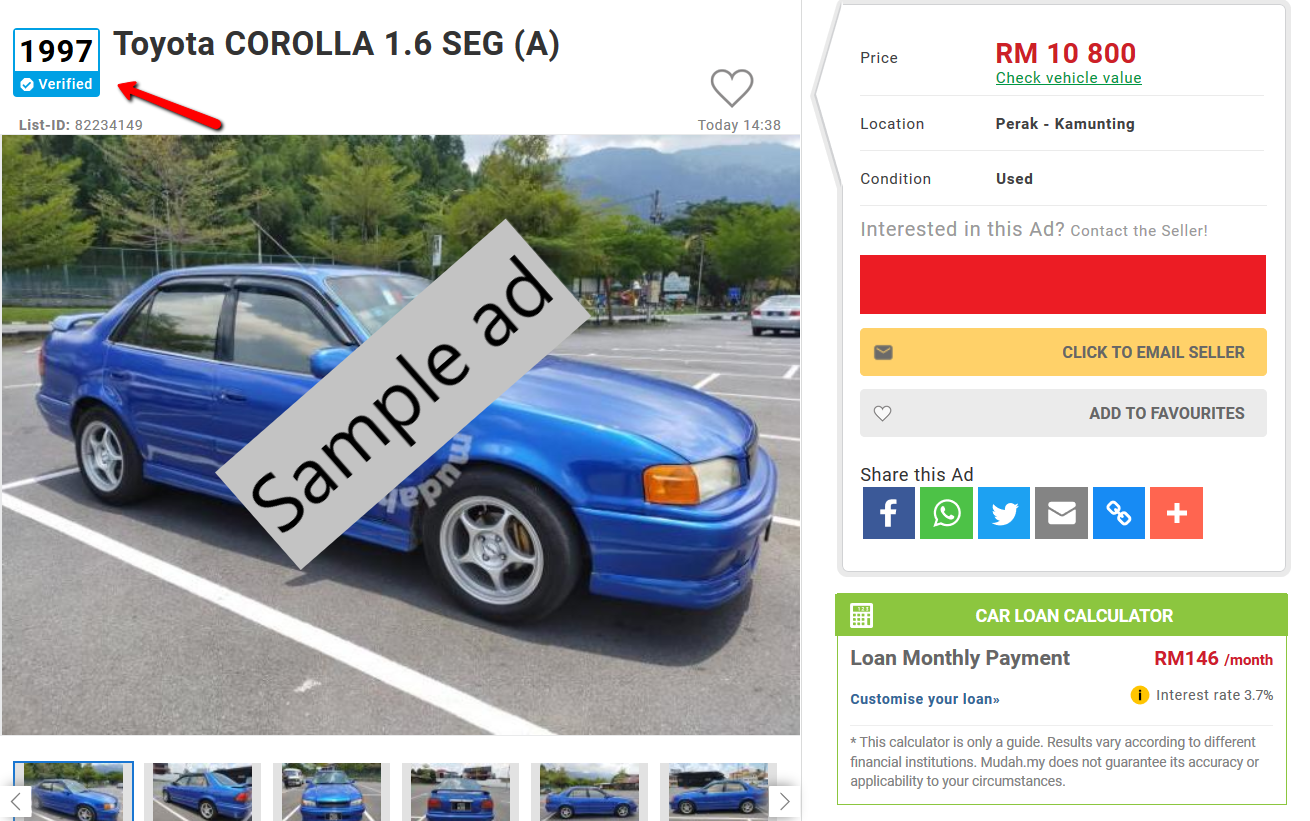Open more sharing options with the plus icon

(1176, 513)
